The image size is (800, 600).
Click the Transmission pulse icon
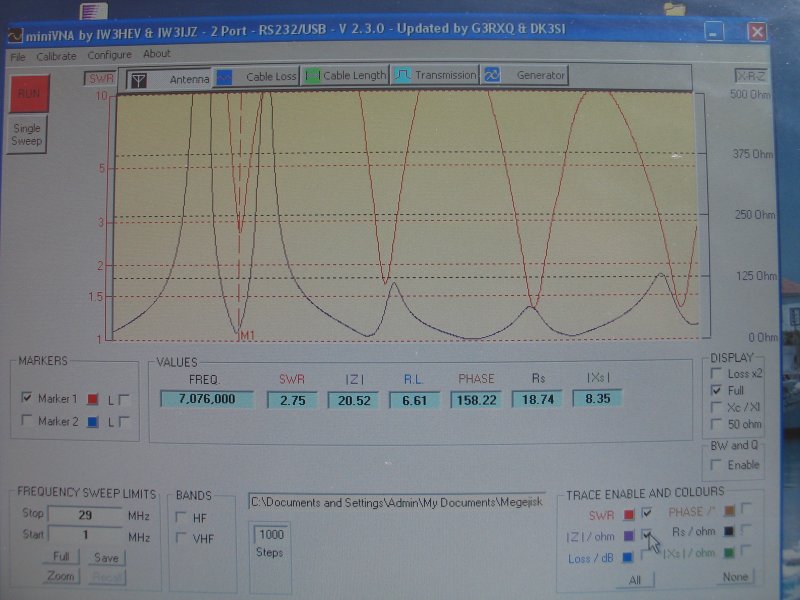[x=402, y=75]
